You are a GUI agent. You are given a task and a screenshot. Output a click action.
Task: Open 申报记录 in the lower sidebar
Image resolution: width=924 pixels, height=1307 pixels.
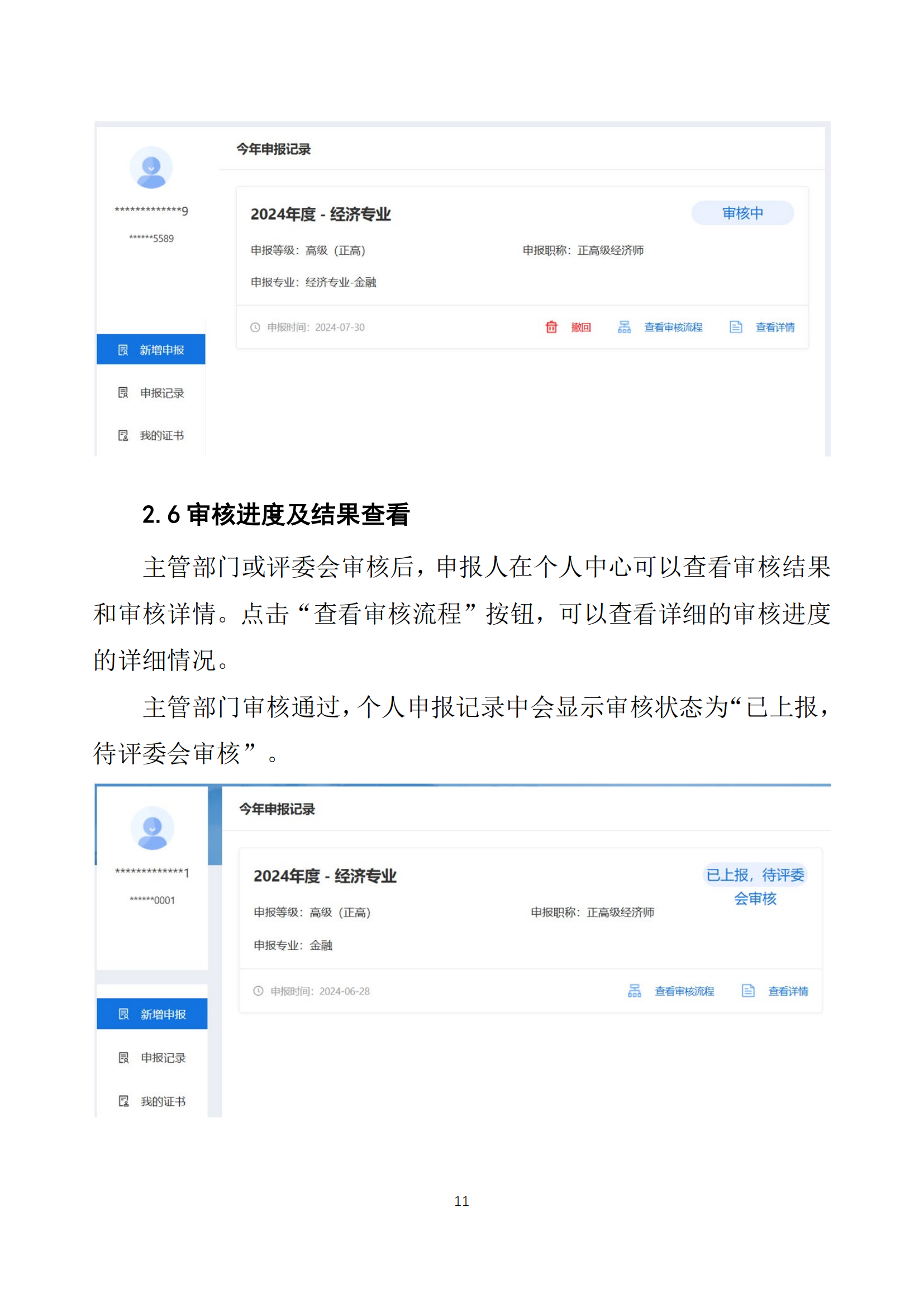pos(153,1058)
